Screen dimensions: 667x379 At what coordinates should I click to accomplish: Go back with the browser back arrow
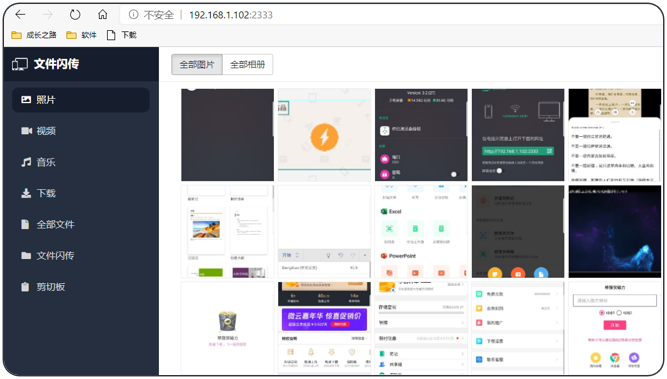20,15
